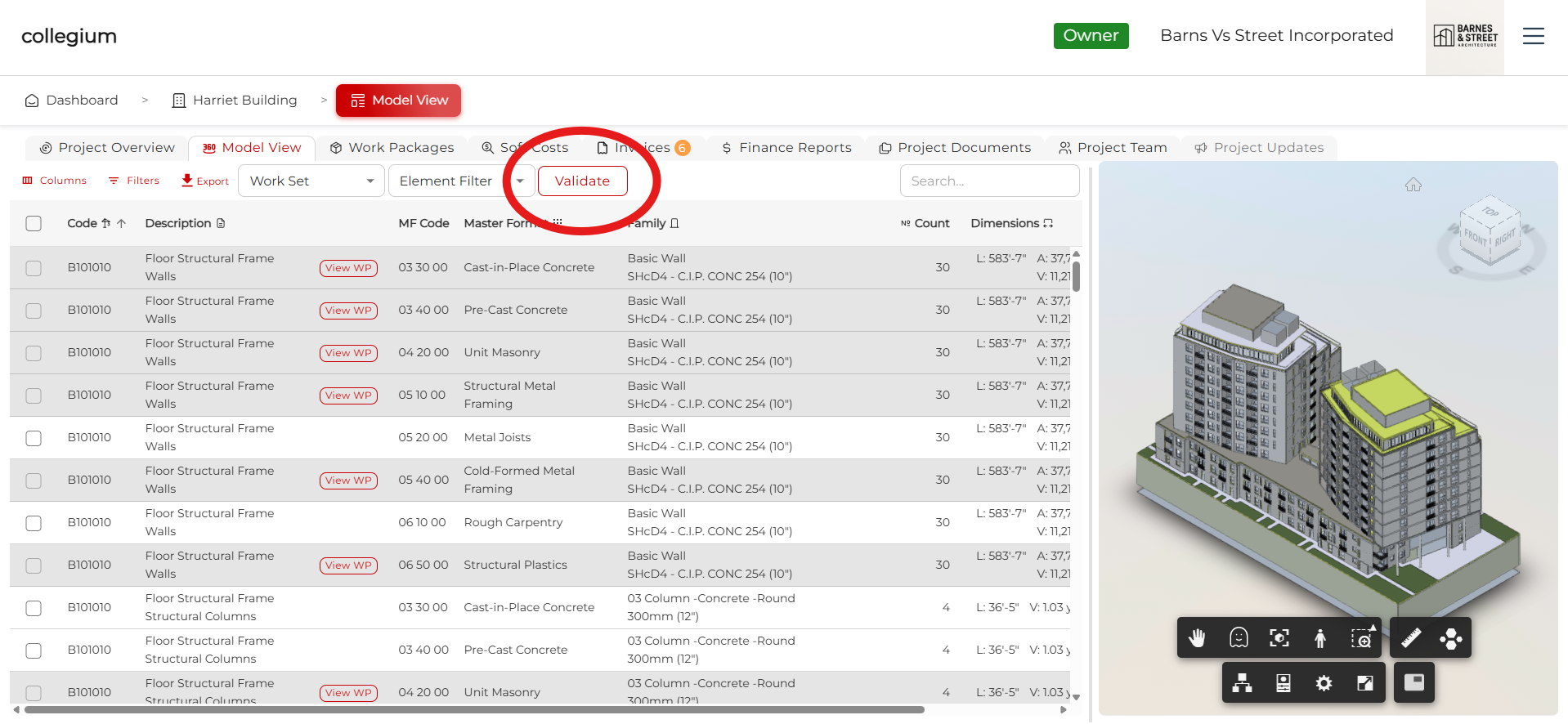This screenshot has width=1568, height=724.
Task: Check the Structural Plastics row
Action: pyautogui.click(x=34, y=565)
